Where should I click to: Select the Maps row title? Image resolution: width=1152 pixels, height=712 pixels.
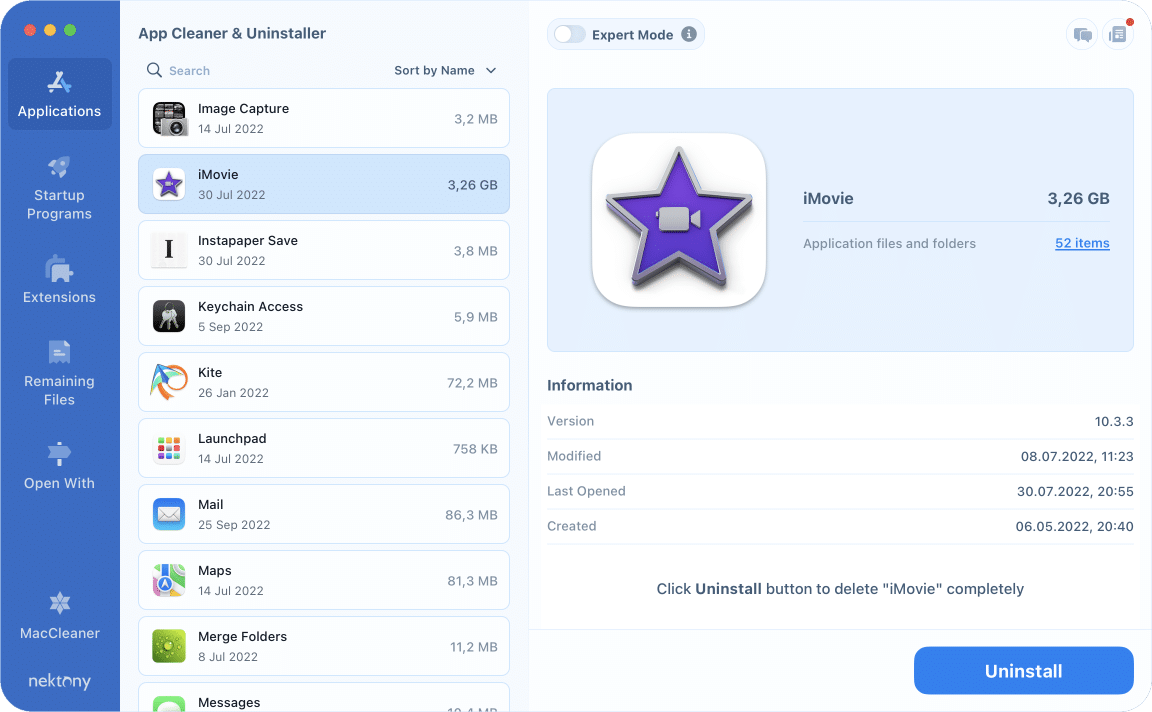(x=215, y=570)
